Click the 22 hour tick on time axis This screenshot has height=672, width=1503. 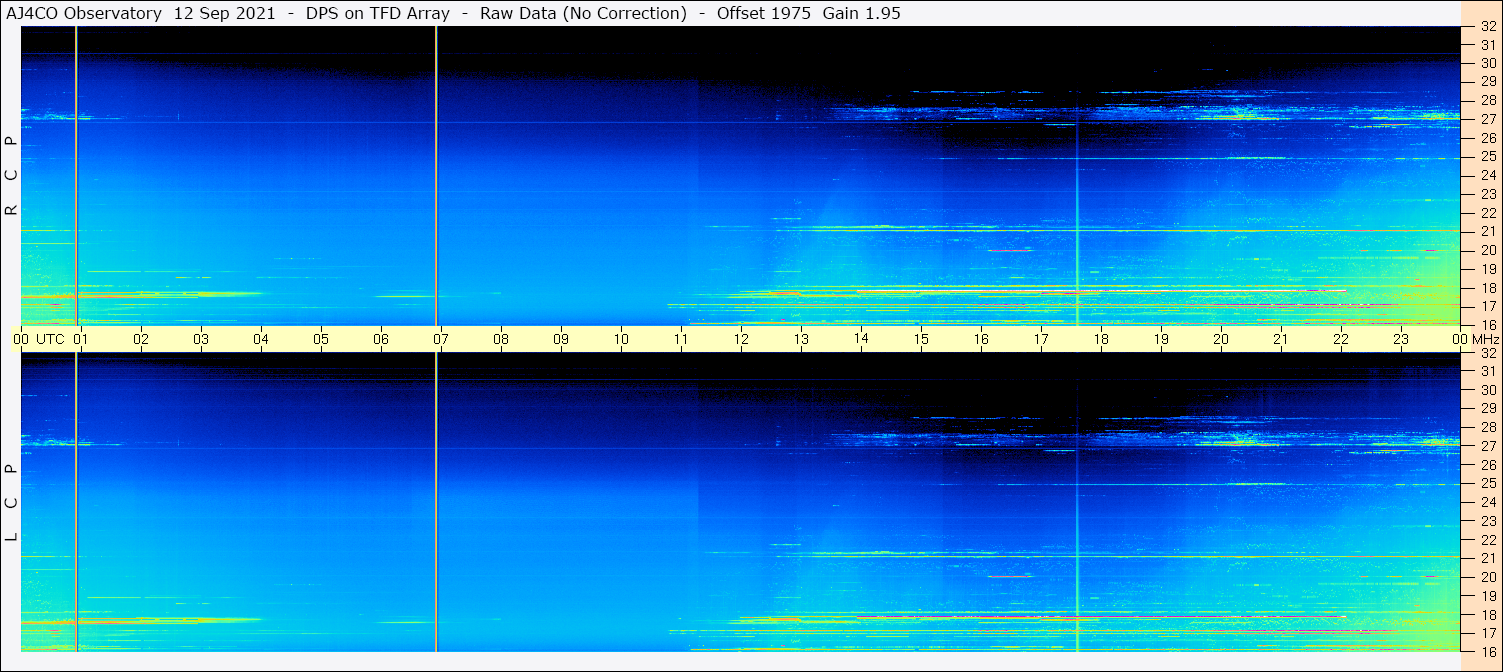click(1341, 339)
